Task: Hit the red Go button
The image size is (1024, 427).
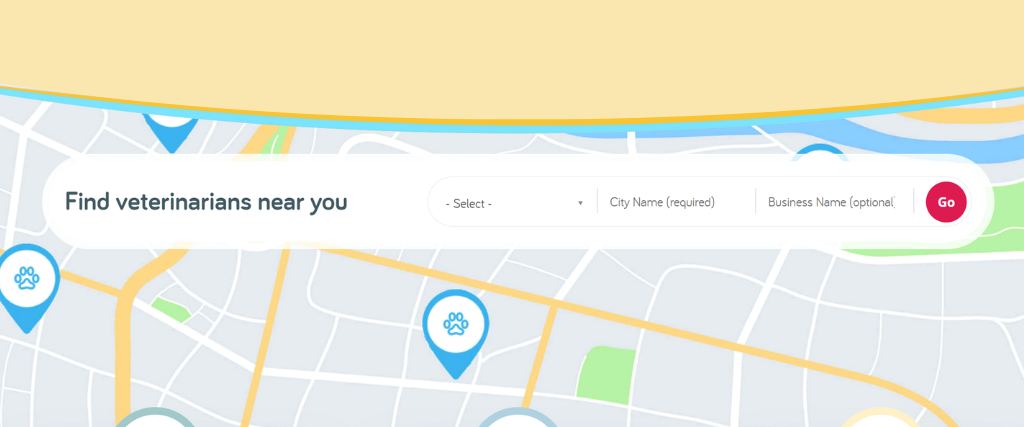Action: point(946,202)
